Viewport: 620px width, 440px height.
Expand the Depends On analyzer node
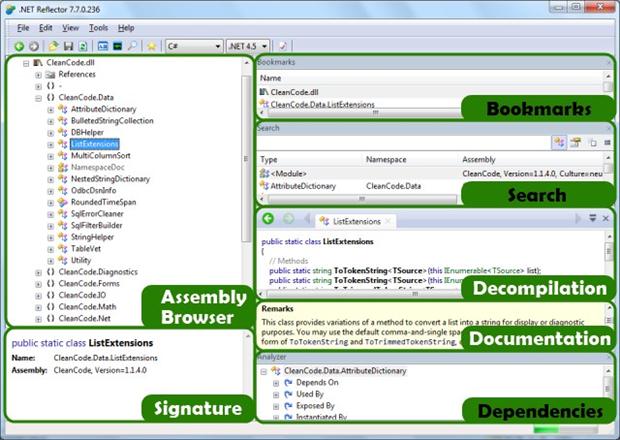[276, 383]
